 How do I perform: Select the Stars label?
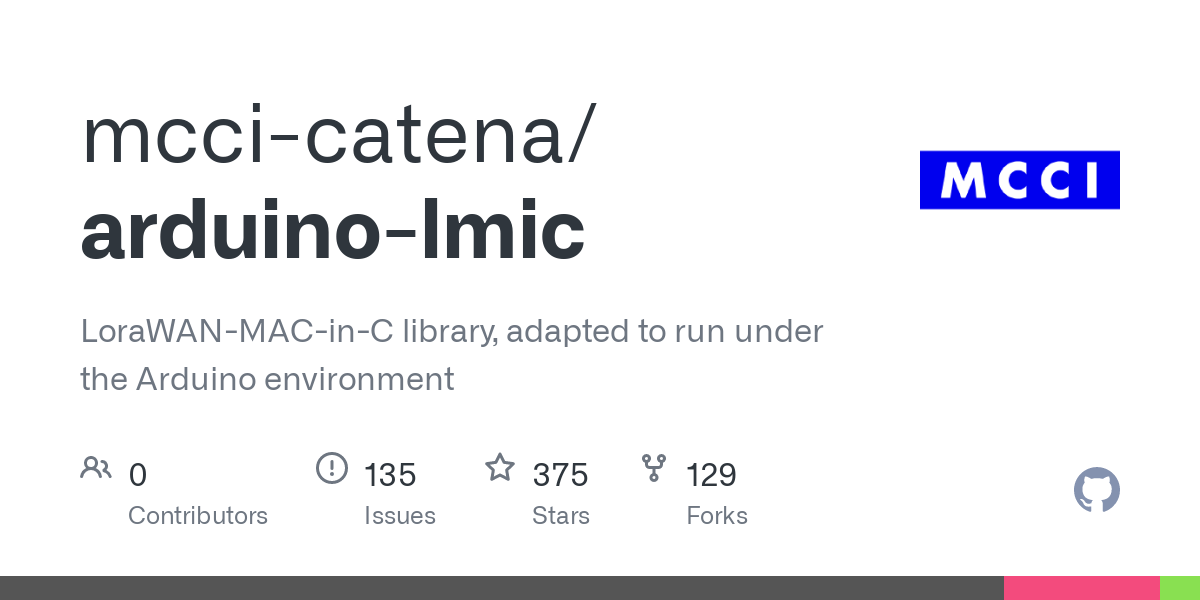(x=561, y=516)
